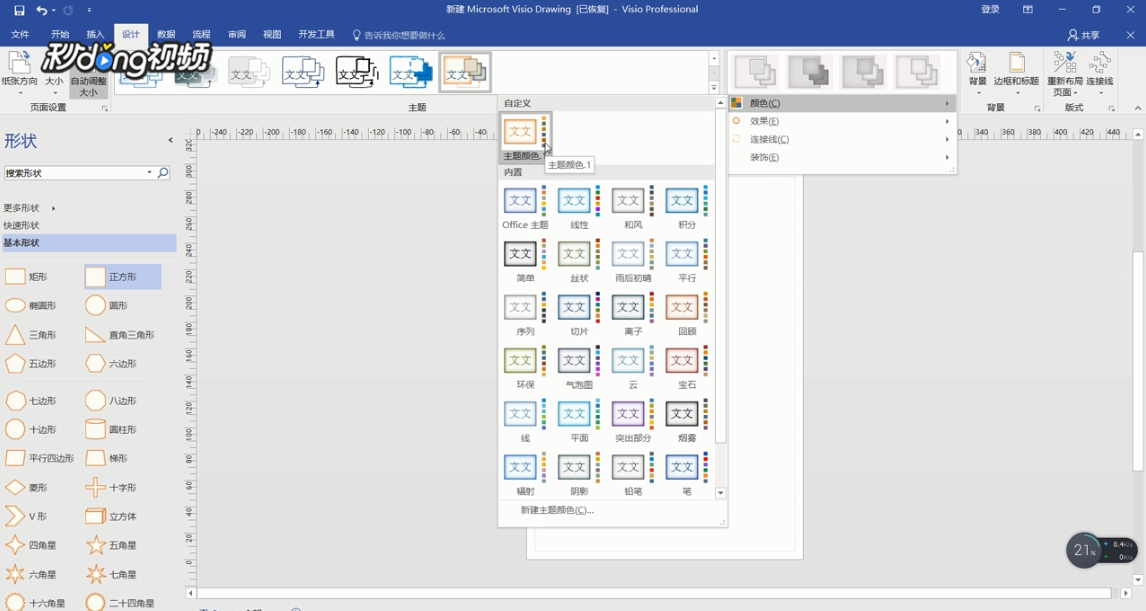Screen dimensions: 1146x611
Task: Collapse the ribbon with the chevron
Action: (x=1137, y=108)
